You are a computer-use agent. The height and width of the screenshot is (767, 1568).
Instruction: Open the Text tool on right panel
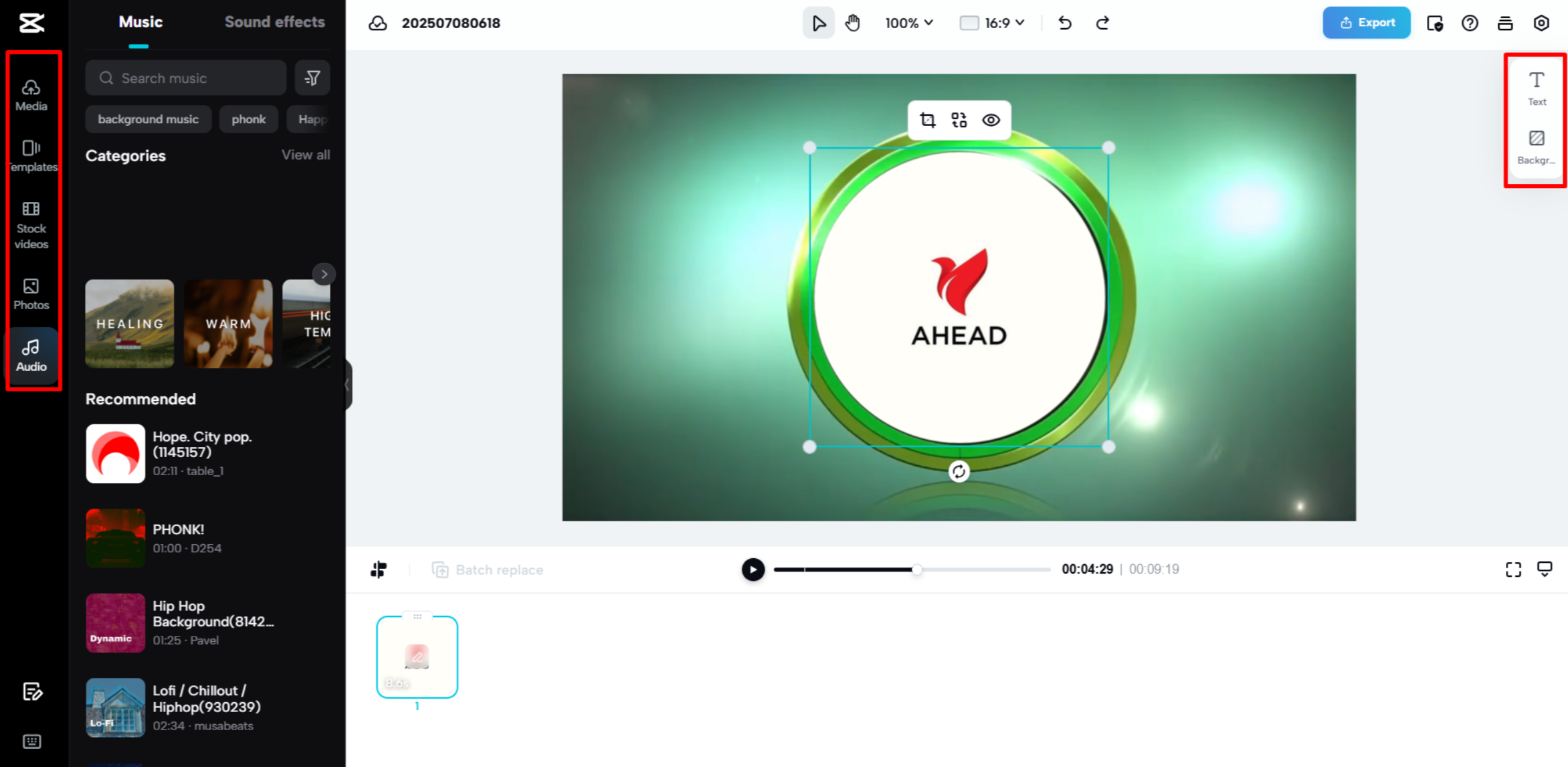(1537, 88)
